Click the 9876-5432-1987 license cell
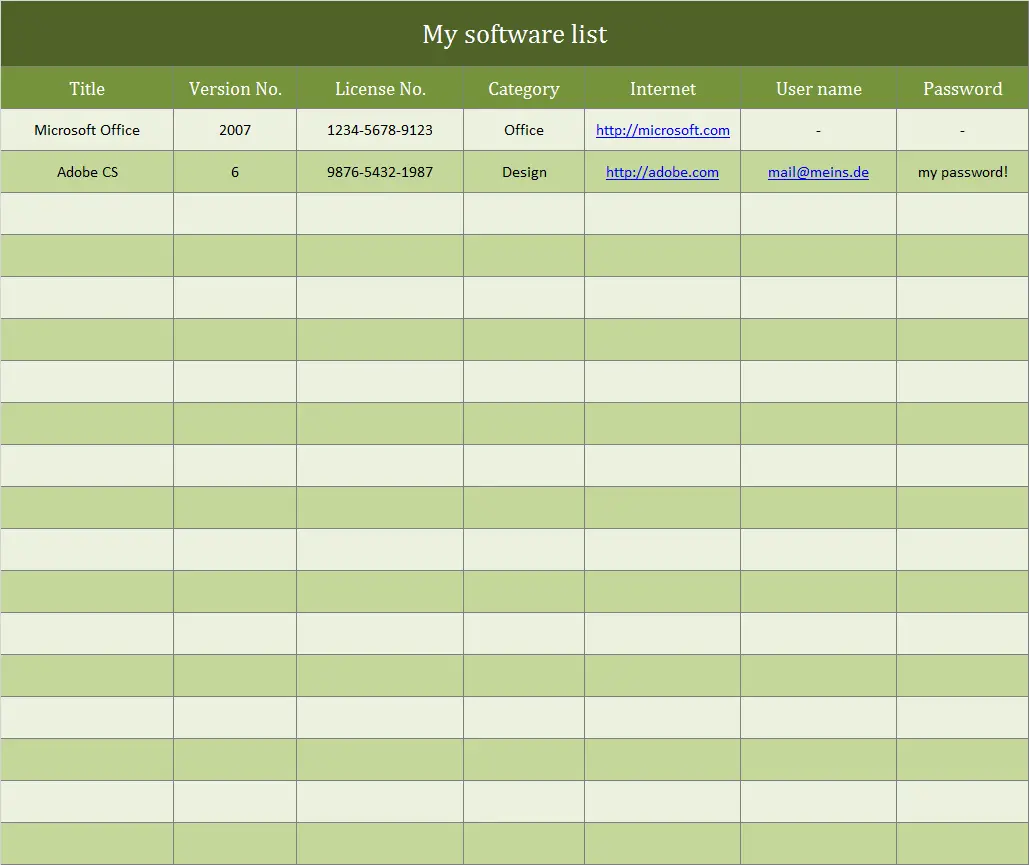 point(380,172)
